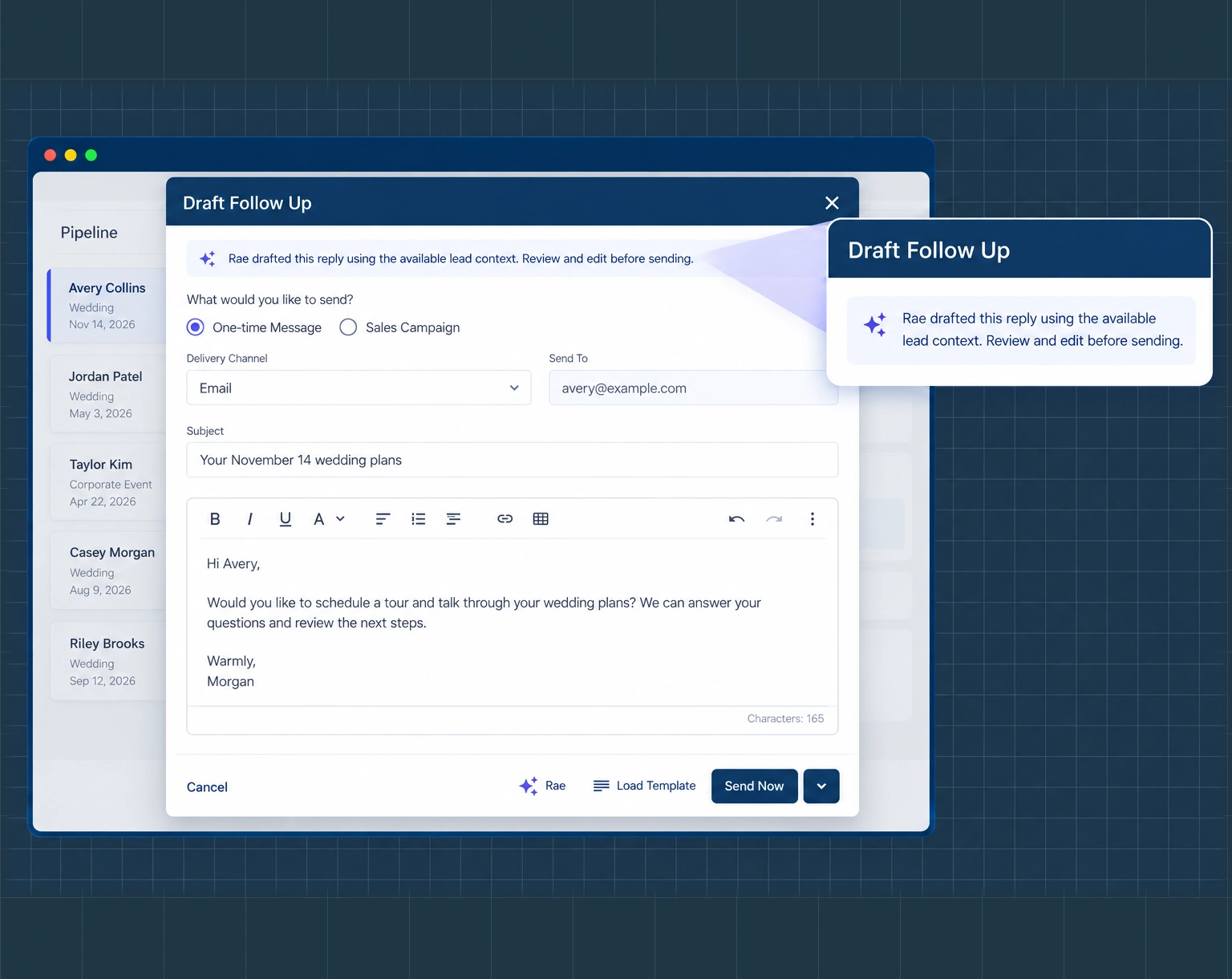Click the green maximize window dot
Image resolution: width=1232 pixels, height=979 pixels.
91,155
